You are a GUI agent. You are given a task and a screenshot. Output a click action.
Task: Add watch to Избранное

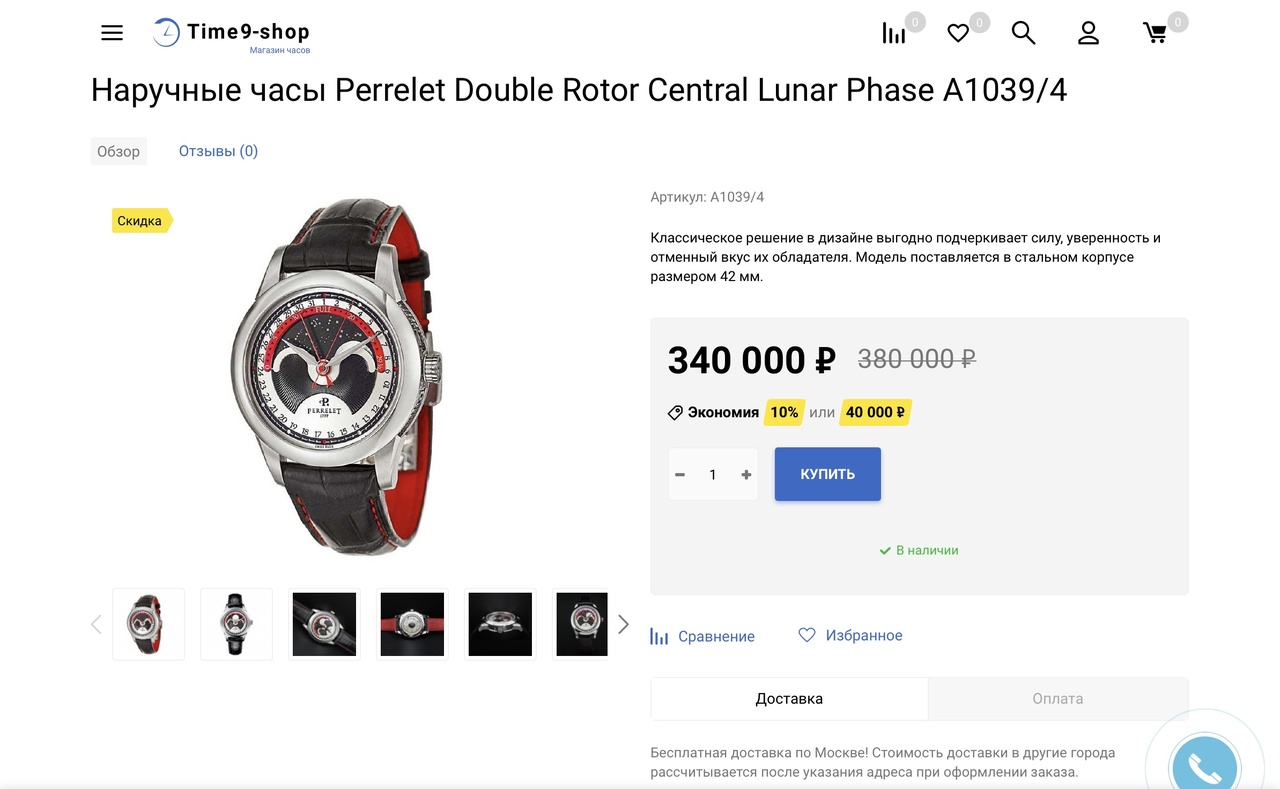tap(850, 635)
